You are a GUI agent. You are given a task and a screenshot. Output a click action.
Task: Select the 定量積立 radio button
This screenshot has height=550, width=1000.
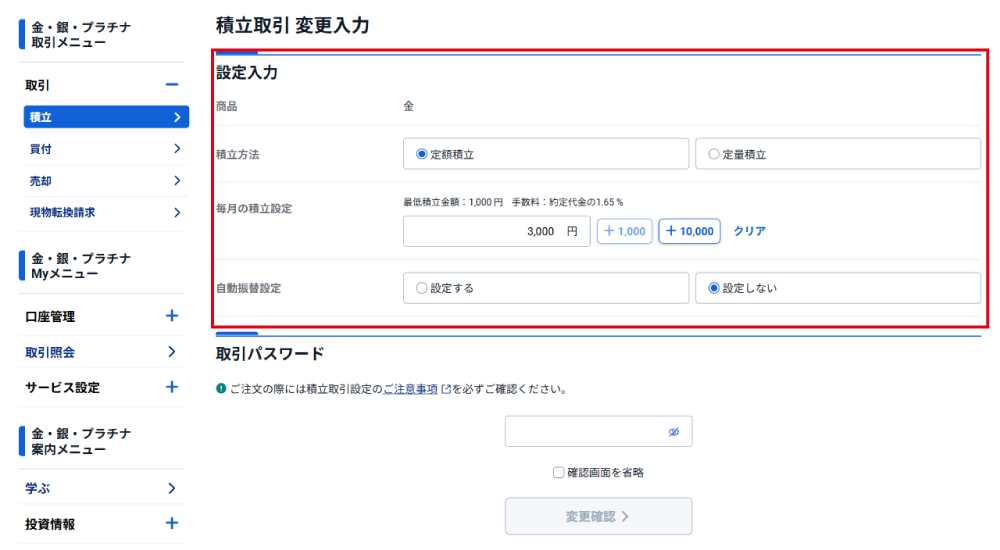(x=714, y=154)
